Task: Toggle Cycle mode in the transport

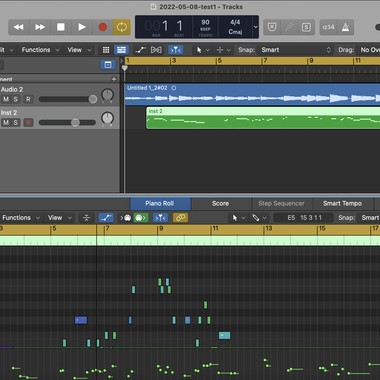Action: pyautogui.click(x=122, y=27)
